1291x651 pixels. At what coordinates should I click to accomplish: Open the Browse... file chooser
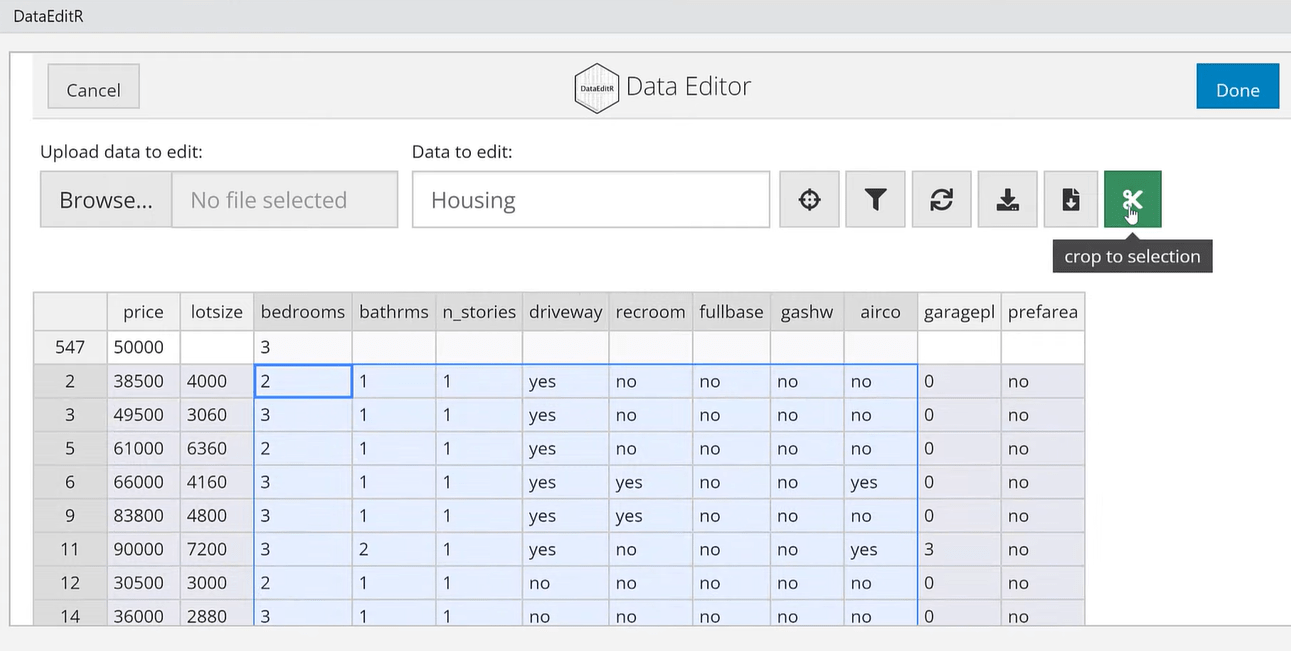coord(106,200)
